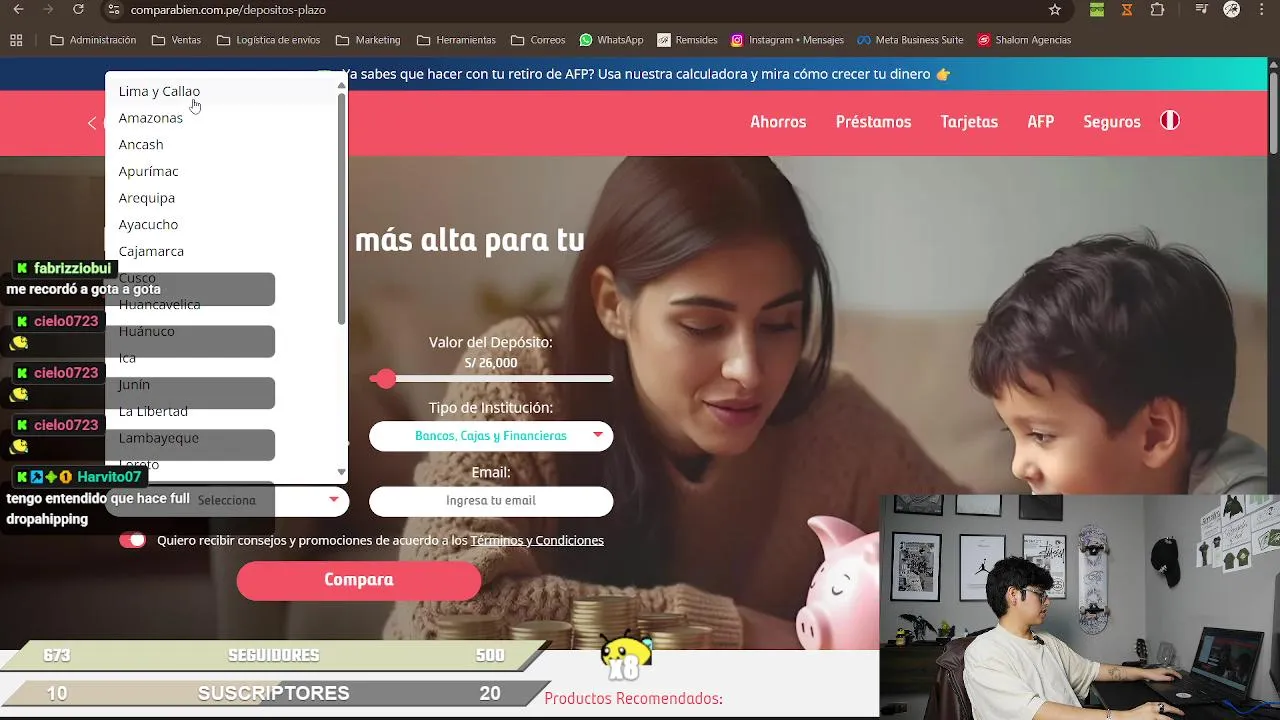Select Amazonas from the region list
The width and height of the screenshot is (1280, 720).
(221, 118)
